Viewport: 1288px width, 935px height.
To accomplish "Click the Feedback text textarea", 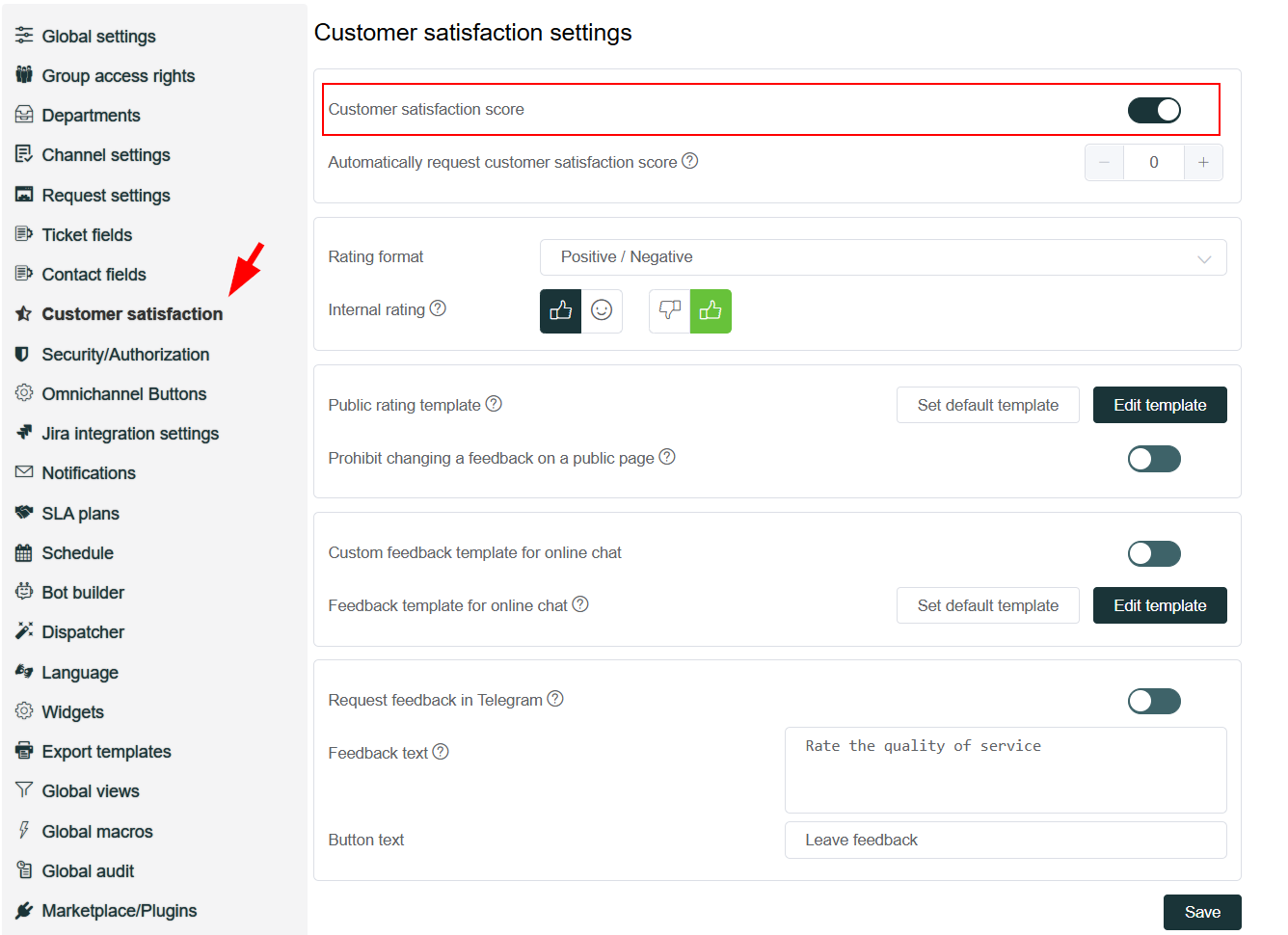I will click(x=1006, y=770).
